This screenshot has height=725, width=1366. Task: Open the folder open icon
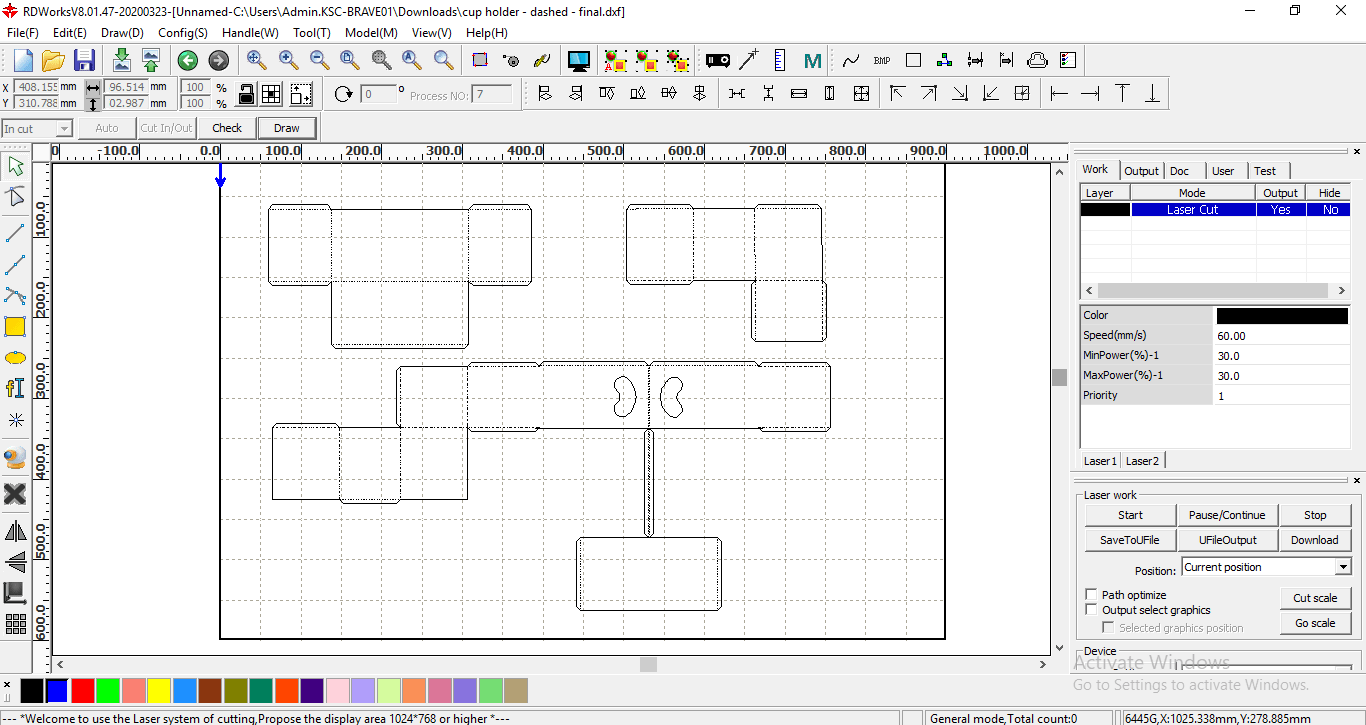(x=53, y=60)
